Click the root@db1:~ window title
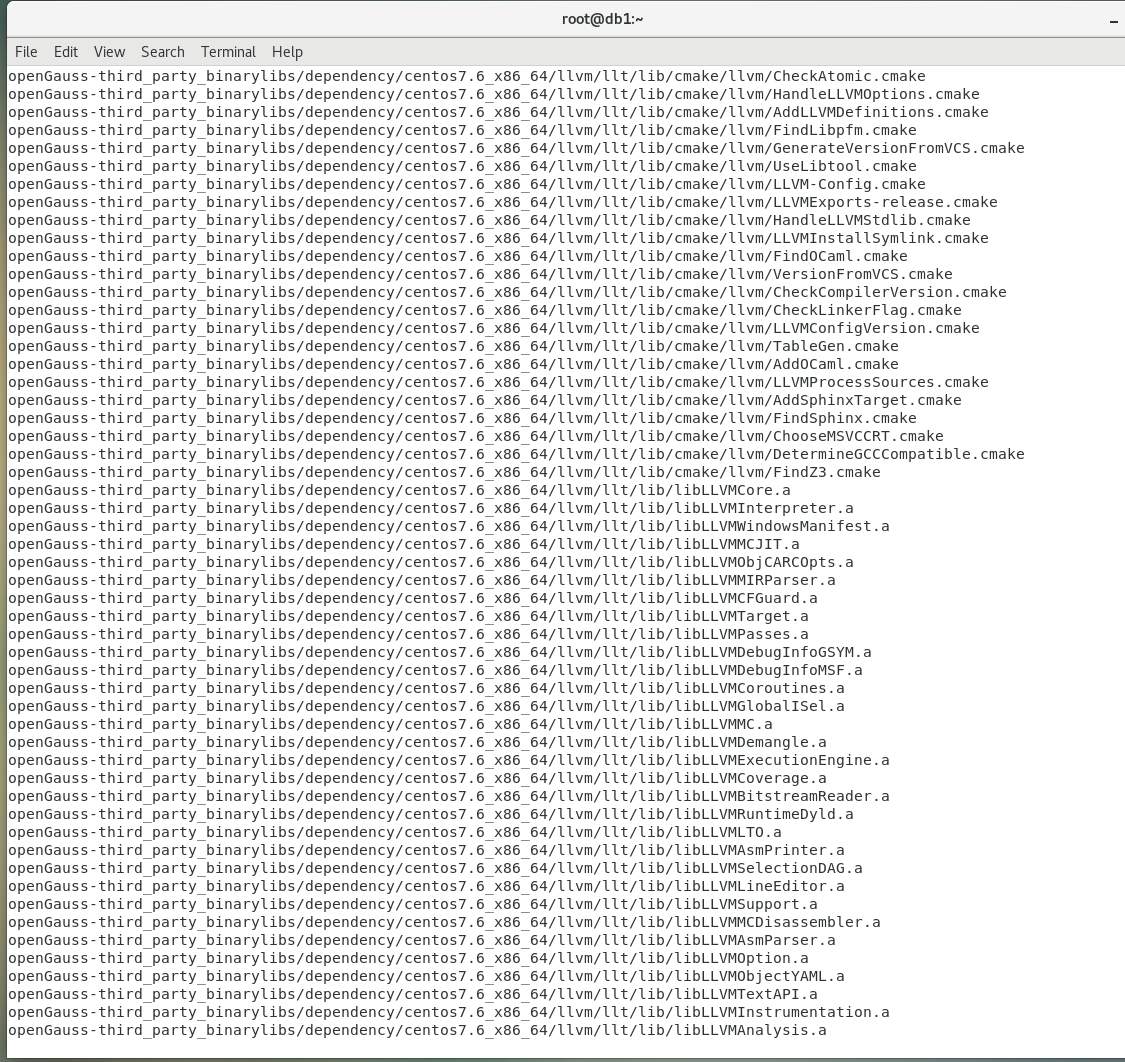This screenshot has width=1125, height=1062. [602, 19]
